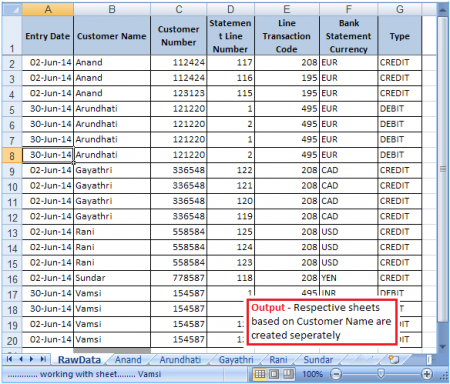Click the Select All corner box
450x384 pixels.
(x=12, y=9)
